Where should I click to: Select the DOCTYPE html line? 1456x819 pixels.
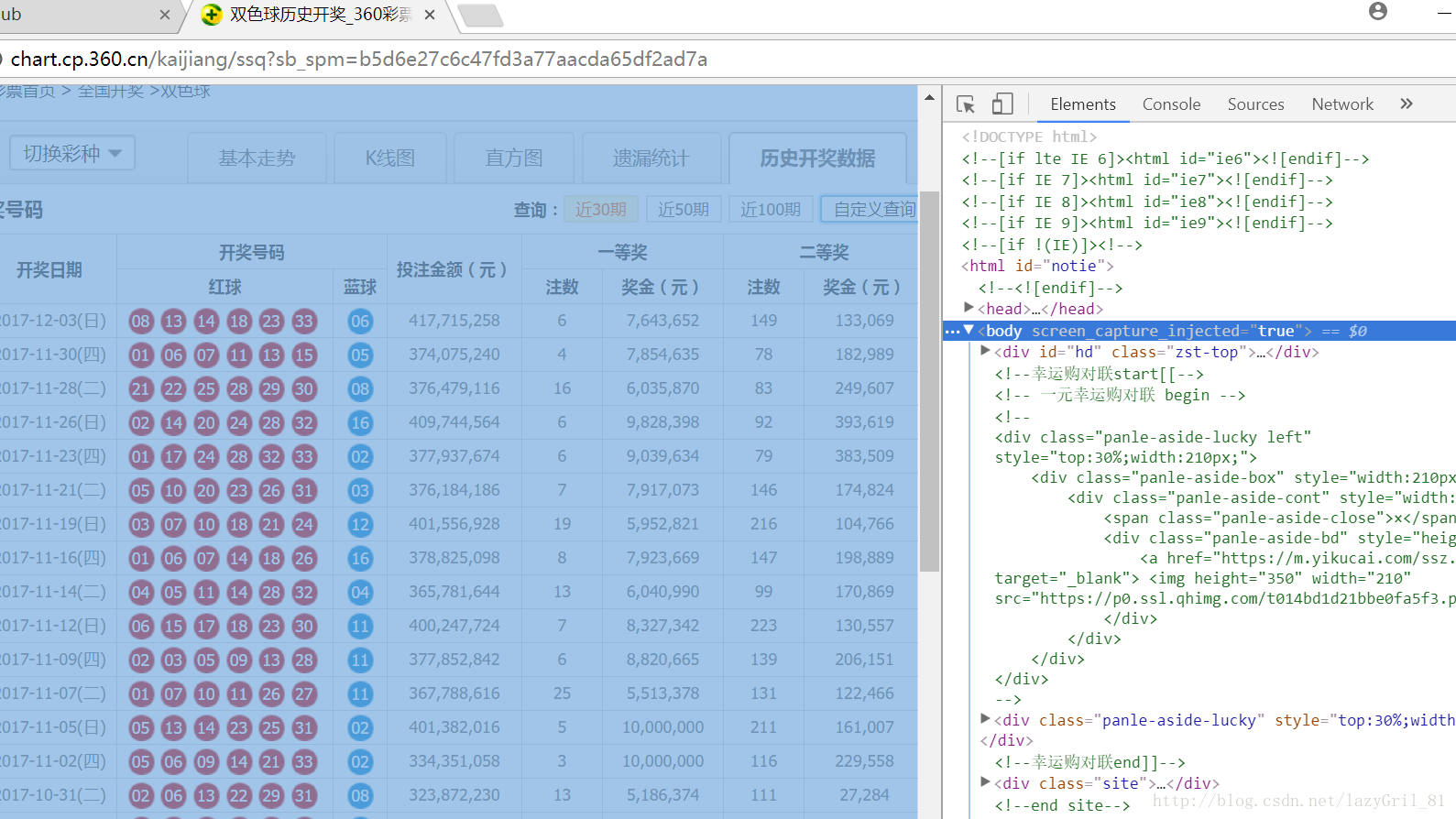tap(1029, 136)
